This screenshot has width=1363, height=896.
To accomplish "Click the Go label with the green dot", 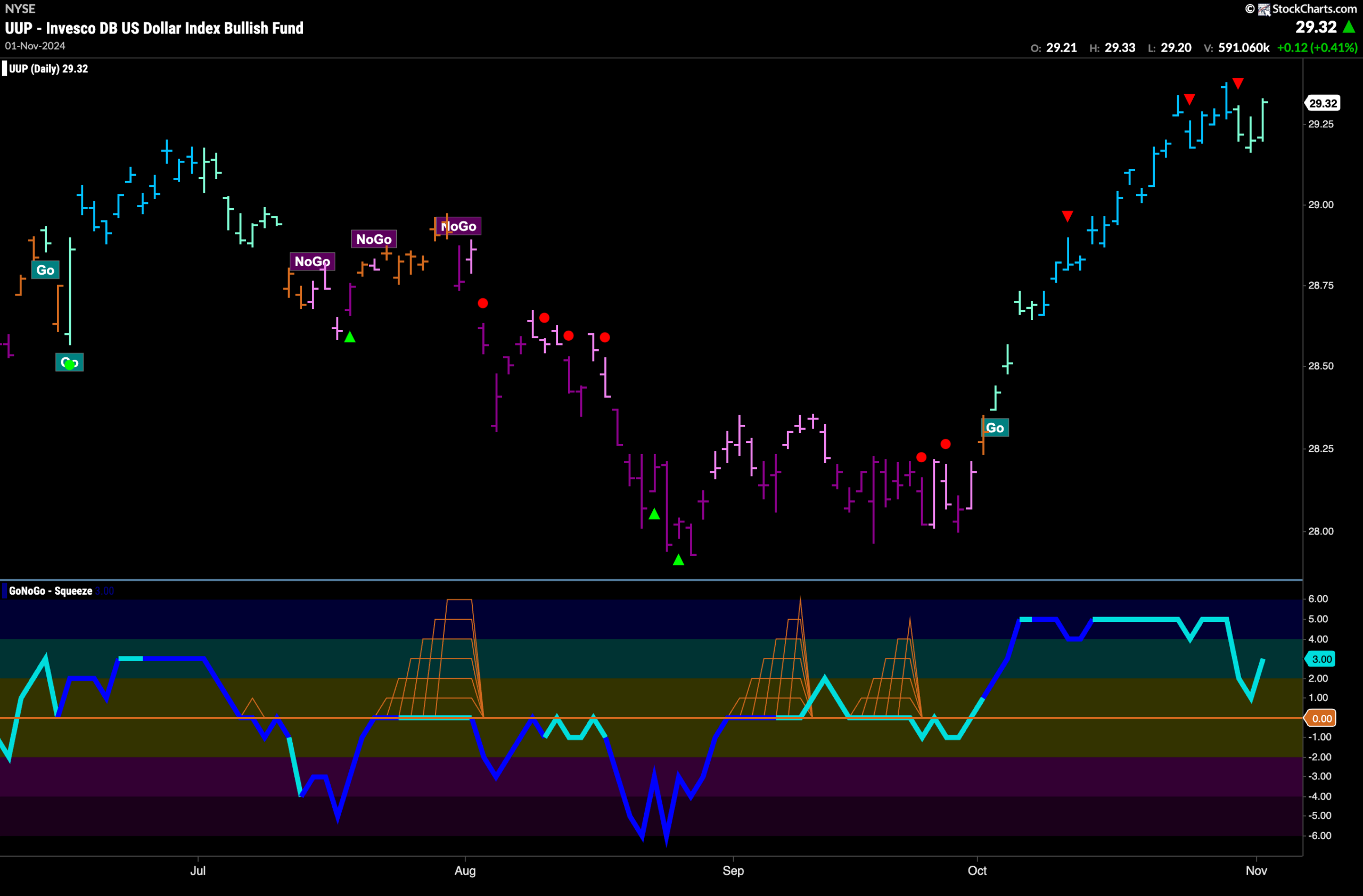I will coord(69,363).
